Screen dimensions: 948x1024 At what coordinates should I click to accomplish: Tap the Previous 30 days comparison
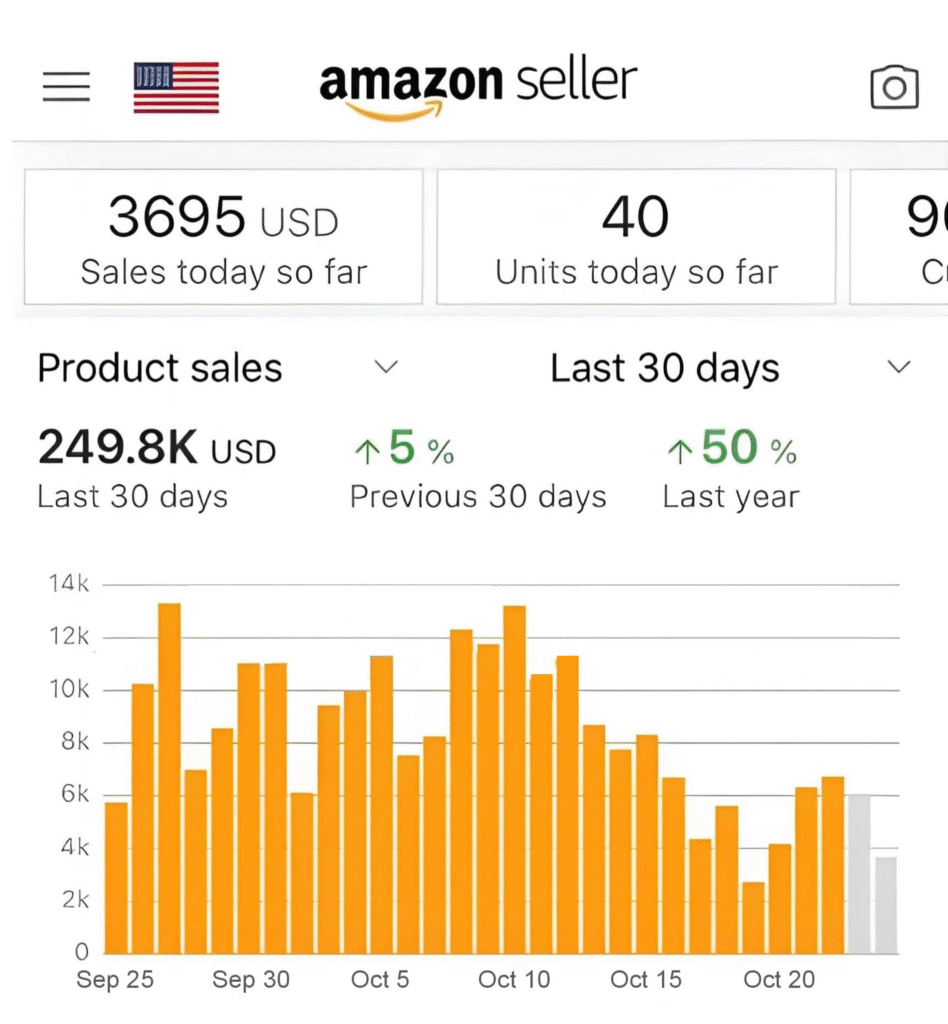(x=478, y=497)
